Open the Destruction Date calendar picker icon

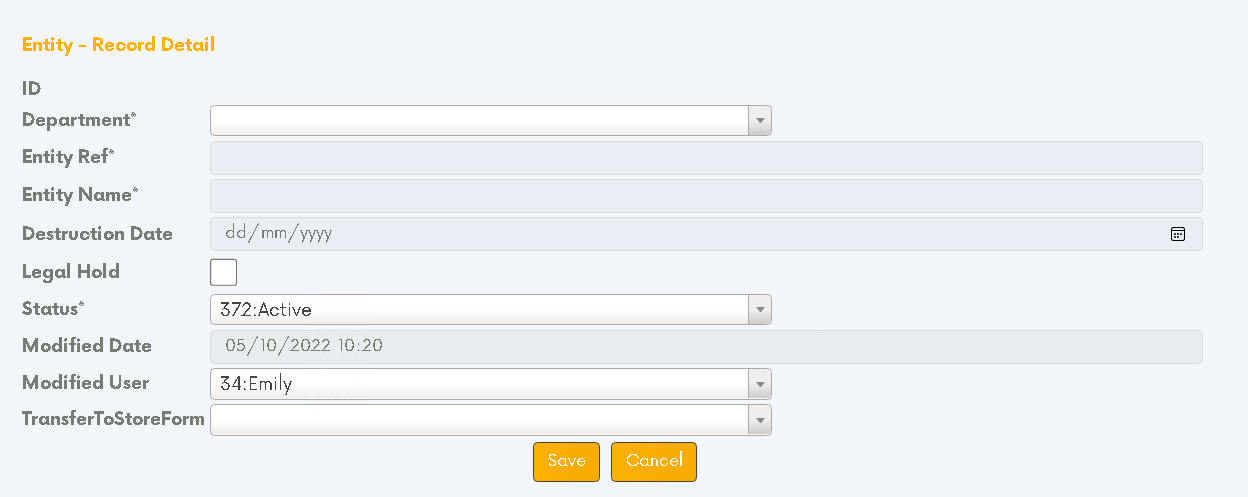click(x=1178, y=234)
